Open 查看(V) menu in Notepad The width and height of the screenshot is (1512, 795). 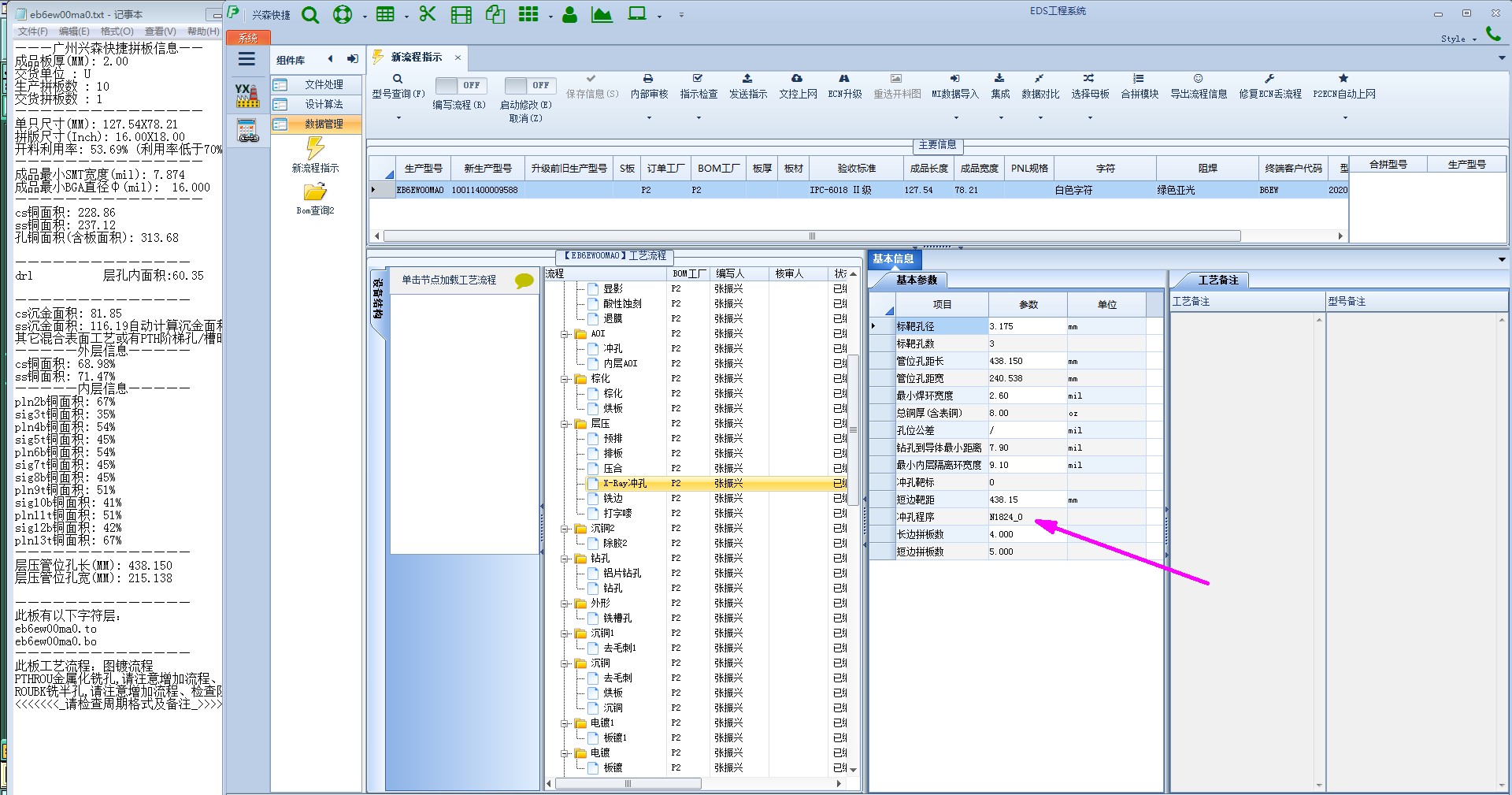[x=160, y=32]
